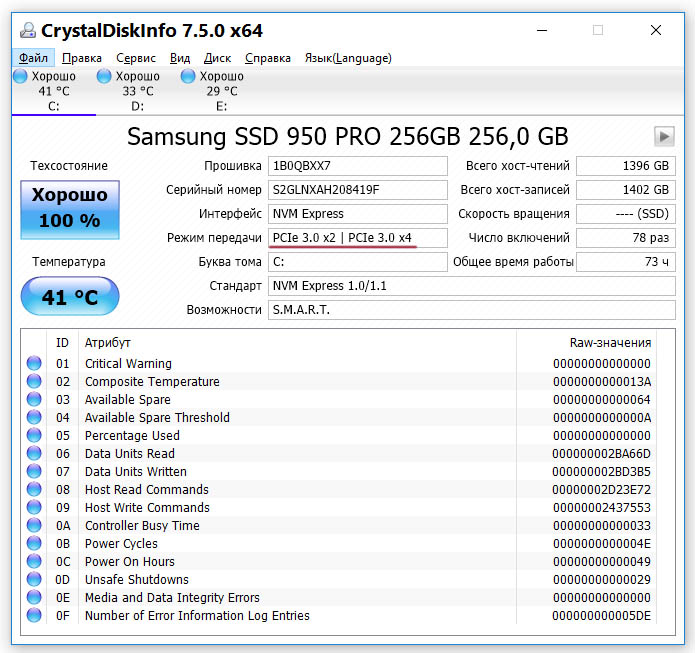Select the Data Units Written attribute name
This screenshot has height=653, width=695.
[136, 472]
